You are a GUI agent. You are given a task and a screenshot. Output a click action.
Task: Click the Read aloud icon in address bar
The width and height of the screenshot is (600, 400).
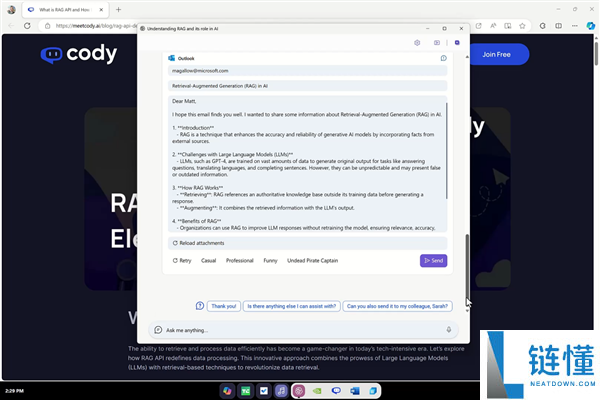point(493,26)
